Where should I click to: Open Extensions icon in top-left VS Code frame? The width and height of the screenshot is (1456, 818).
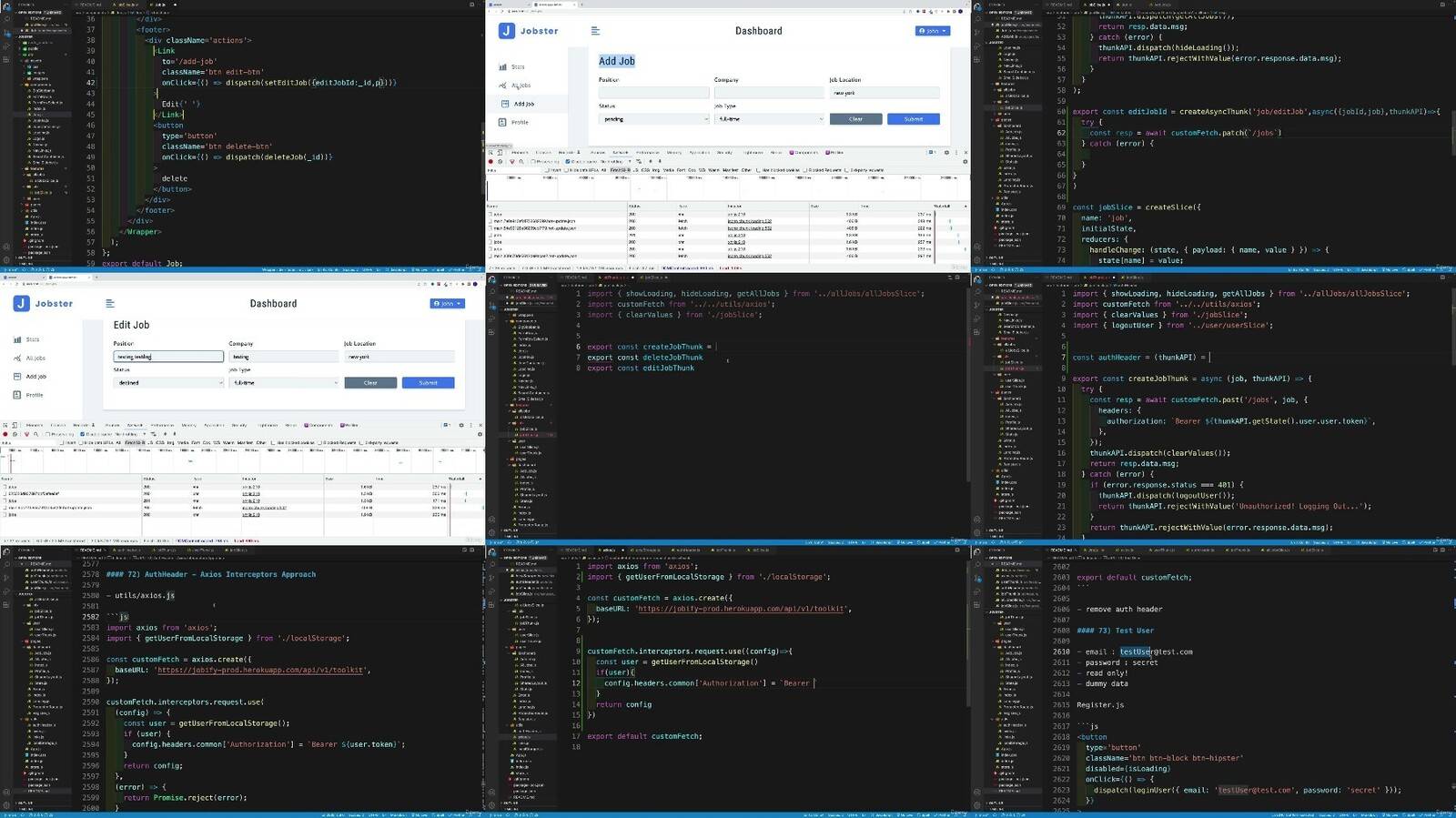click(x=6, y=60)
